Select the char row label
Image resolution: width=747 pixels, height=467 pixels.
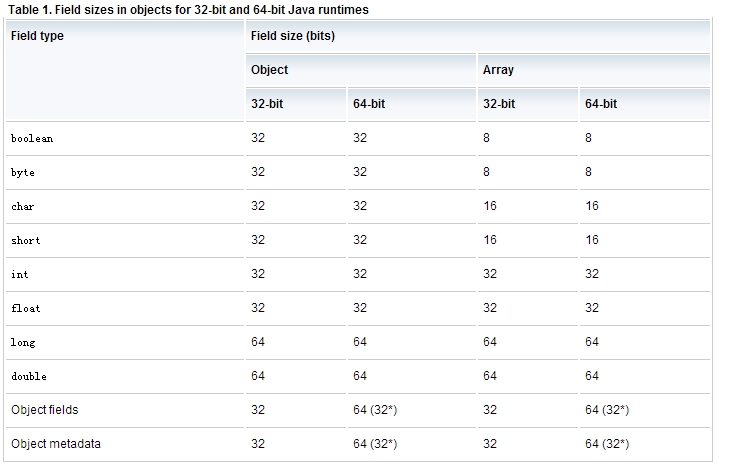click(x=22, y=206)
